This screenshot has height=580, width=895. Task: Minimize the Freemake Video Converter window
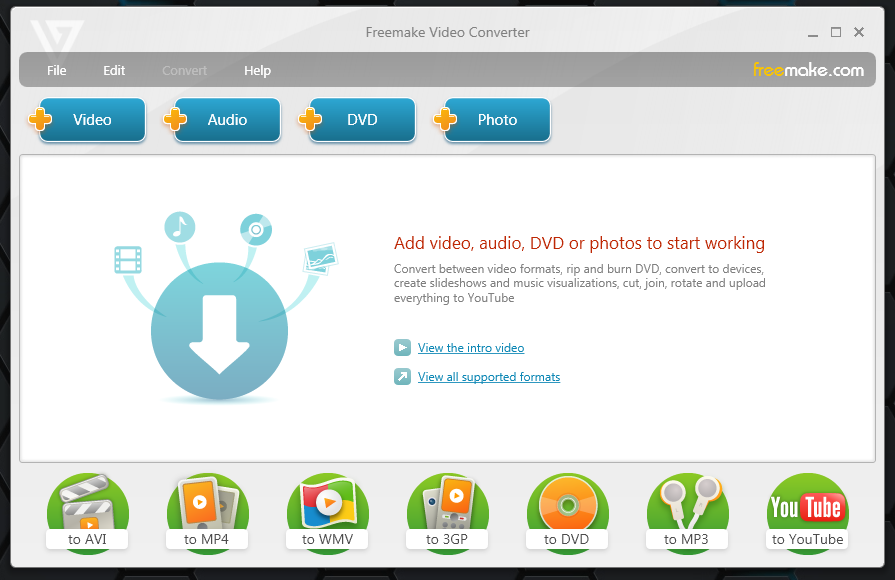(x=813, y=33)
